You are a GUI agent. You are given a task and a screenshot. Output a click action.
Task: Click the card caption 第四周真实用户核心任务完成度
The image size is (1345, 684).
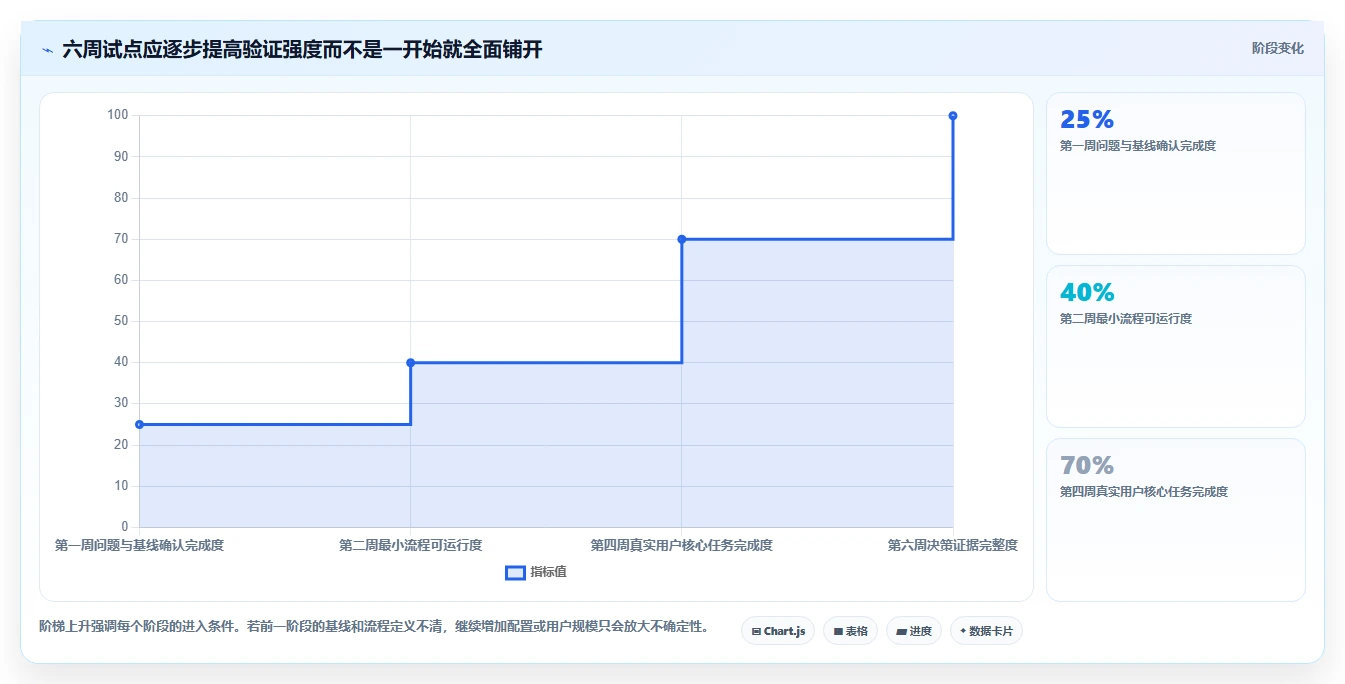coord(1144,492)
